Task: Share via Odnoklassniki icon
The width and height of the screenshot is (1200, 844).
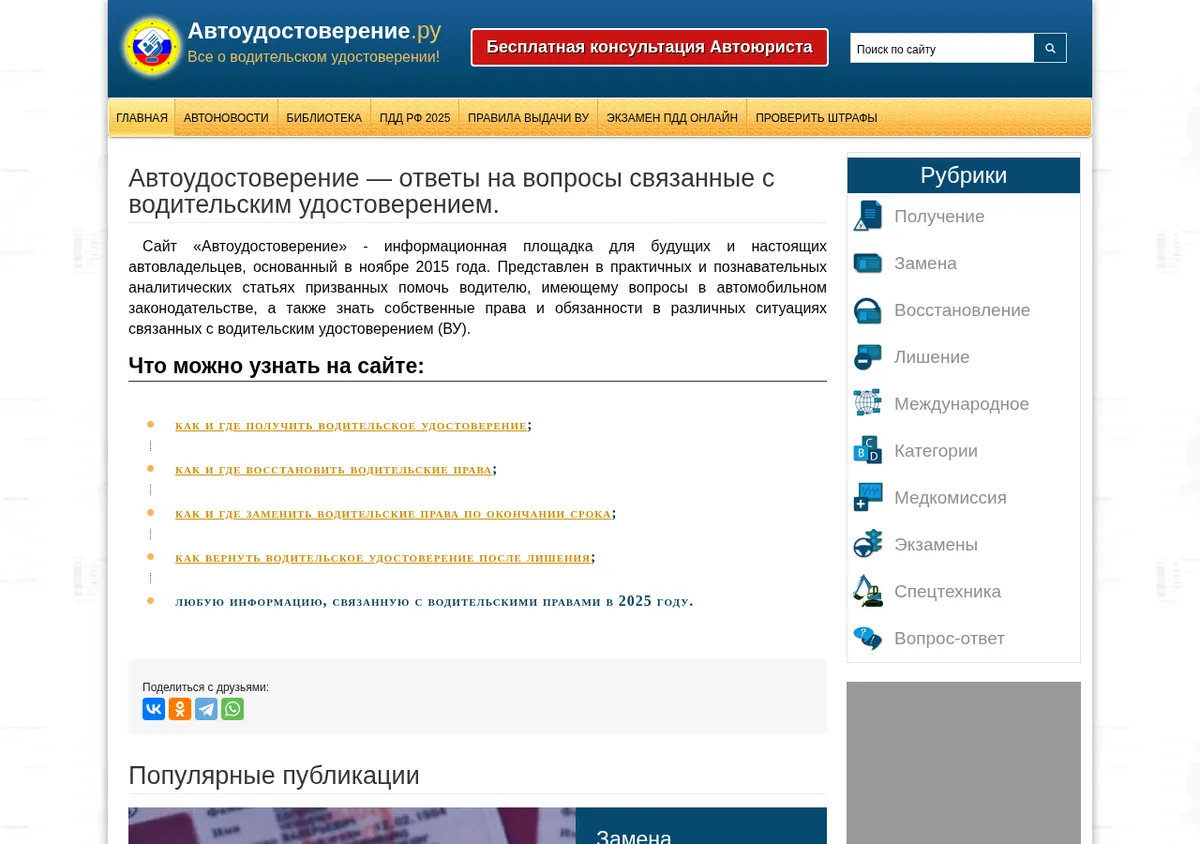Action: tap(180, 709)
